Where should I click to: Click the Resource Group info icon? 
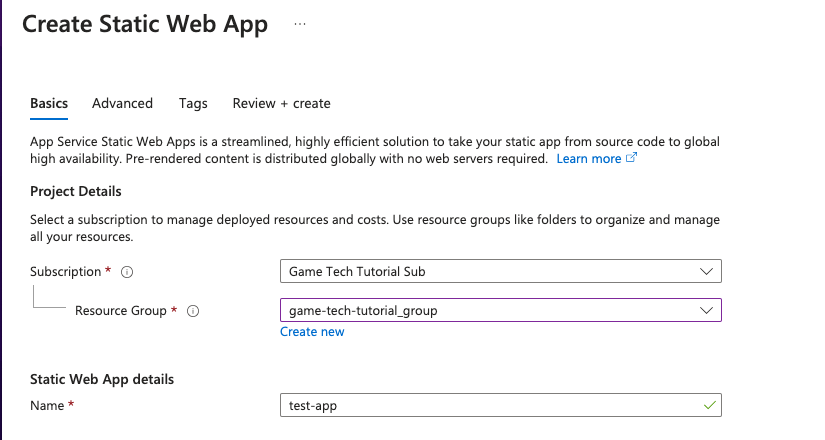(193, 311)
